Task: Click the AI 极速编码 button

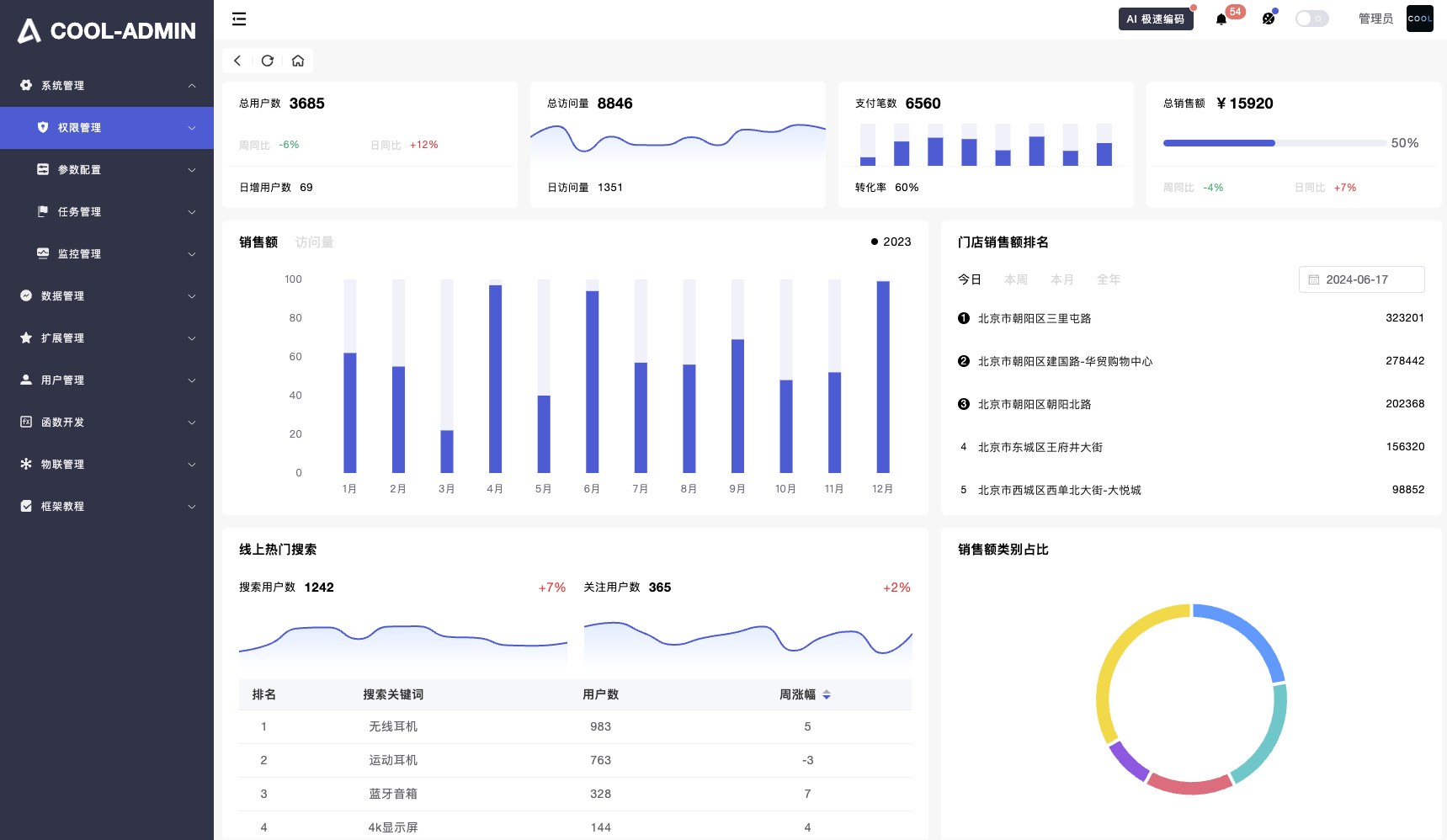Action: coord(1156,18)
